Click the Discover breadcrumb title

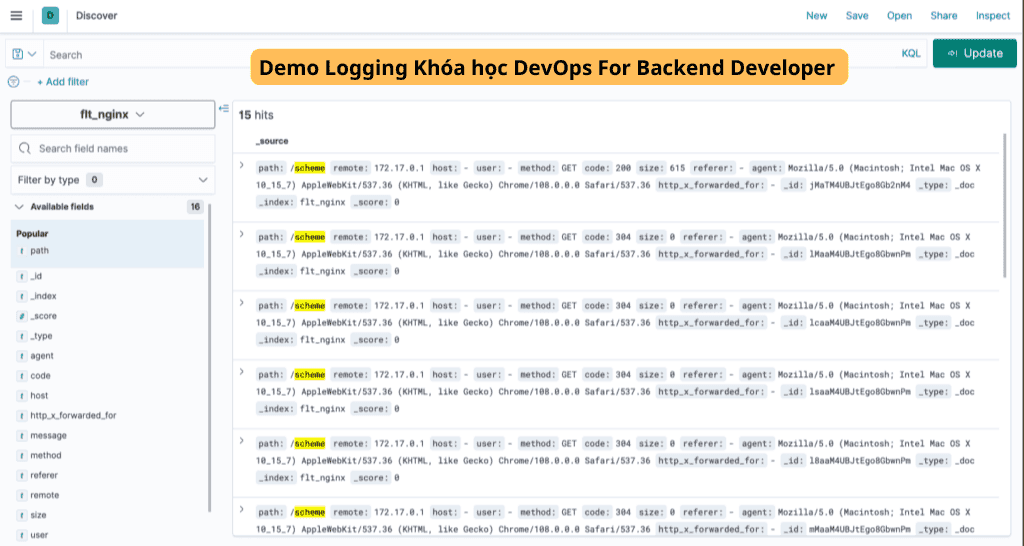coord(97,16)
